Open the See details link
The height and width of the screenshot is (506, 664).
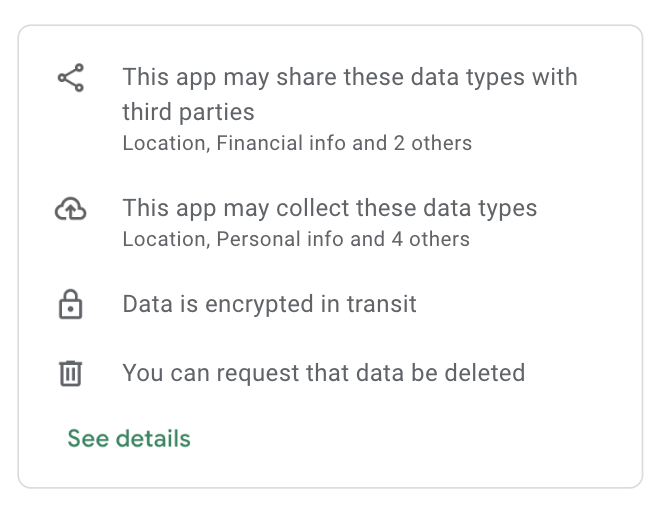pos(129,439)
